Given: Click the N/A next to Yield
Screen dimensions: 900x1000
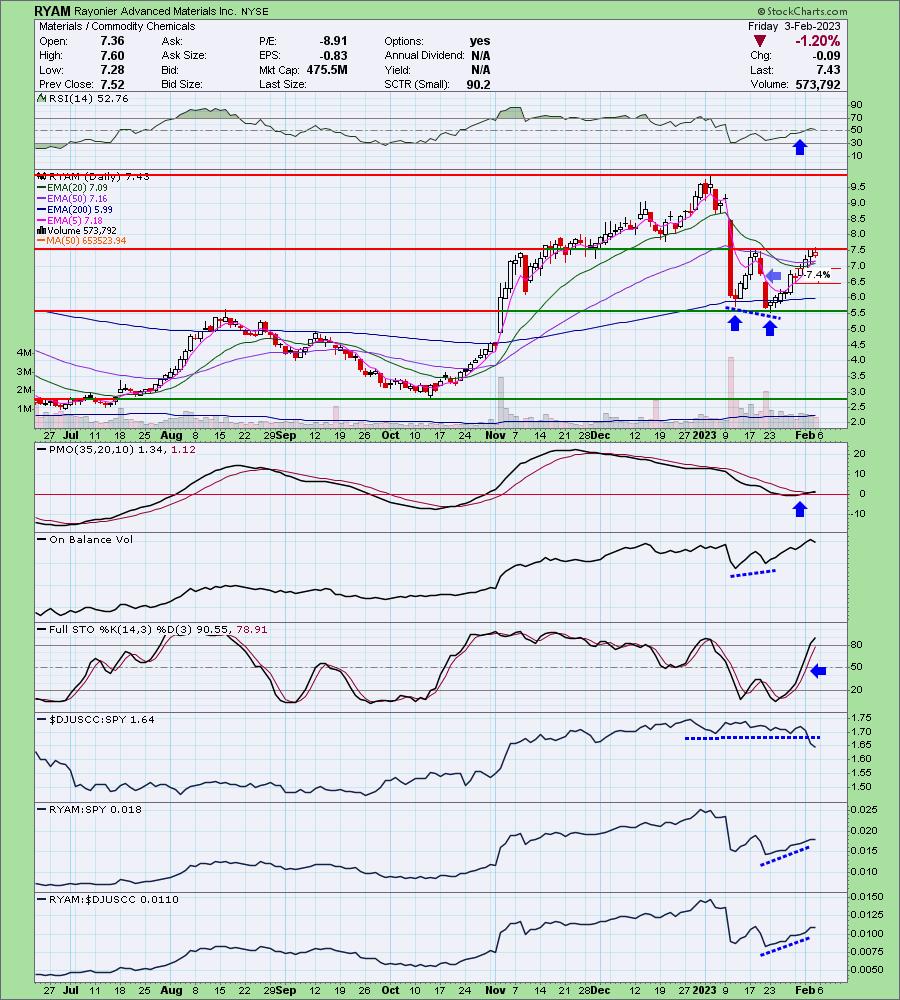Looking at the screenshot, I should [x=481, y=70].
